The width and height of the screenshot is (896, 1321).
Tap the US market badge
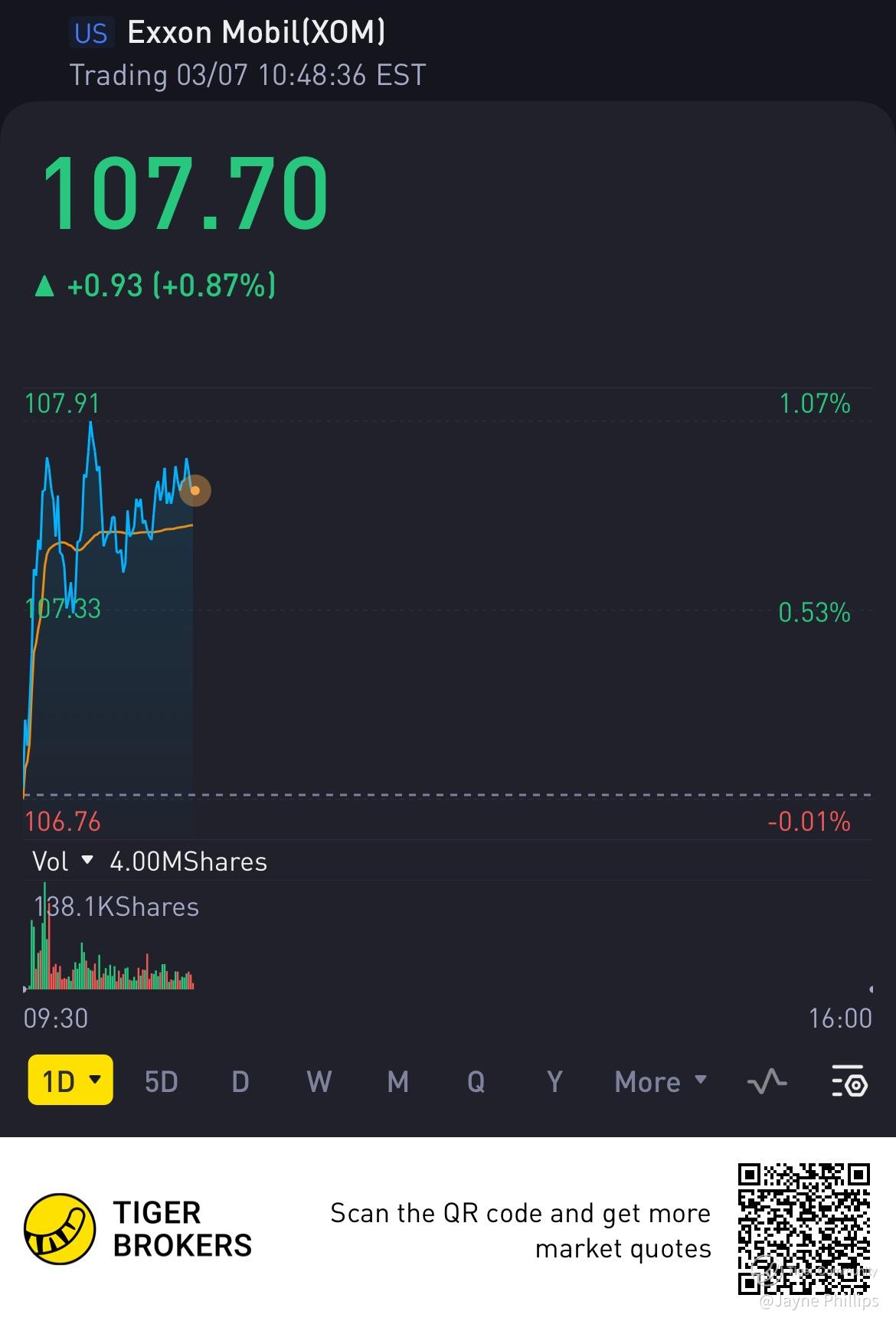(x=91, y=33)
